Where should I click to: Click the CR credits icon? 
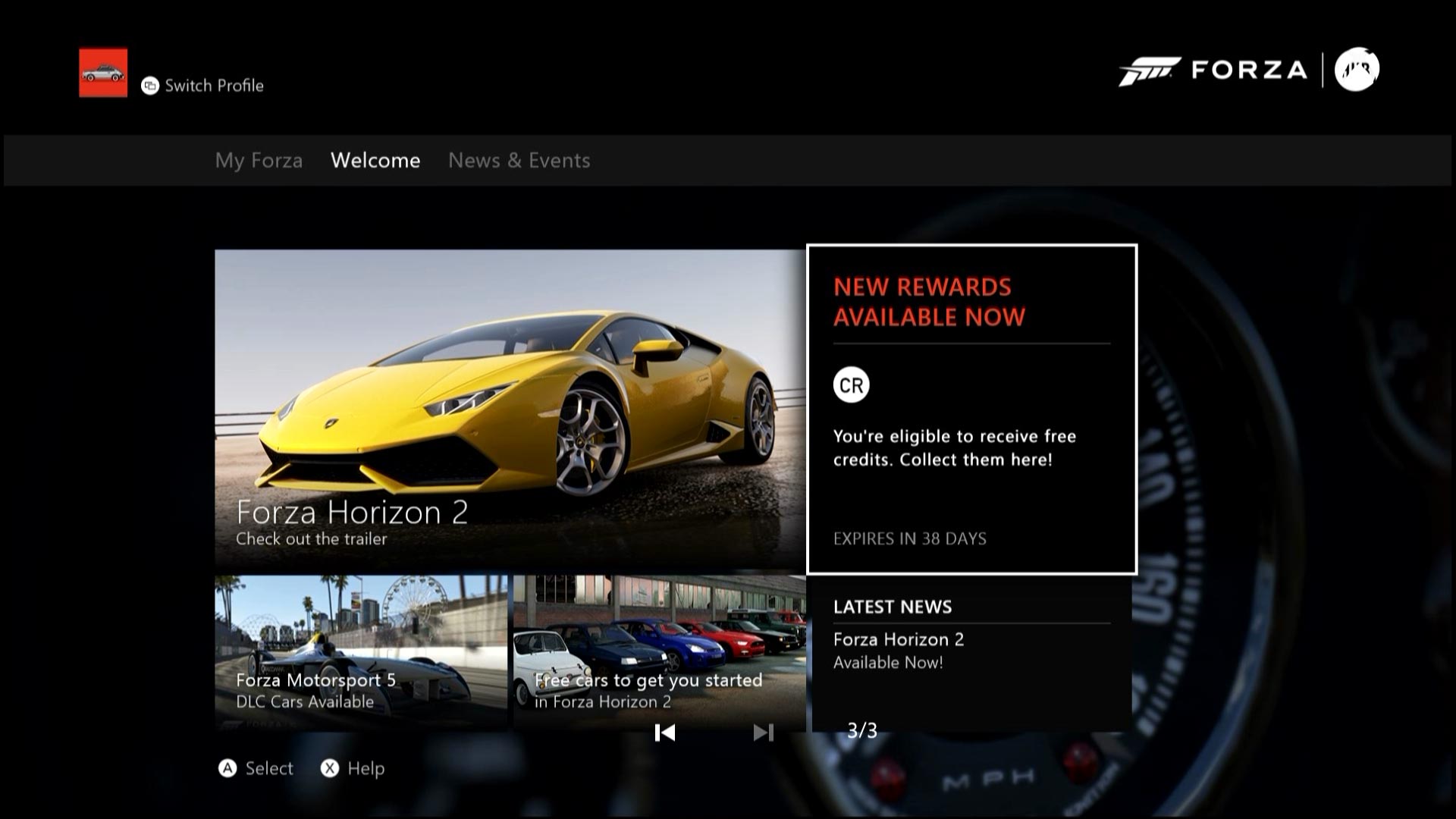tap(851, 385)
